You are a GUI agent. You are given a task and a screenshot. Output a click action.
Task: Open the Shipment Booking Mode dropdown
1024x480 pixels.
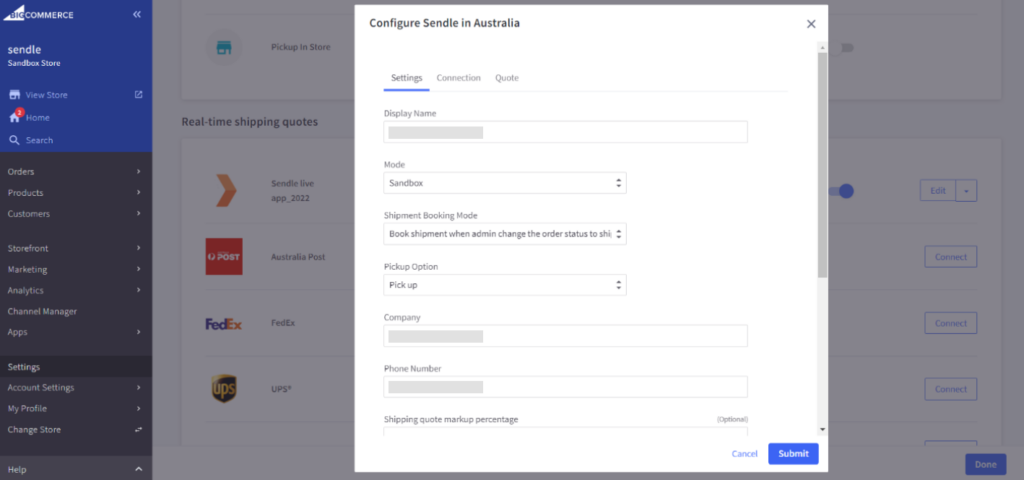[505, 234]
